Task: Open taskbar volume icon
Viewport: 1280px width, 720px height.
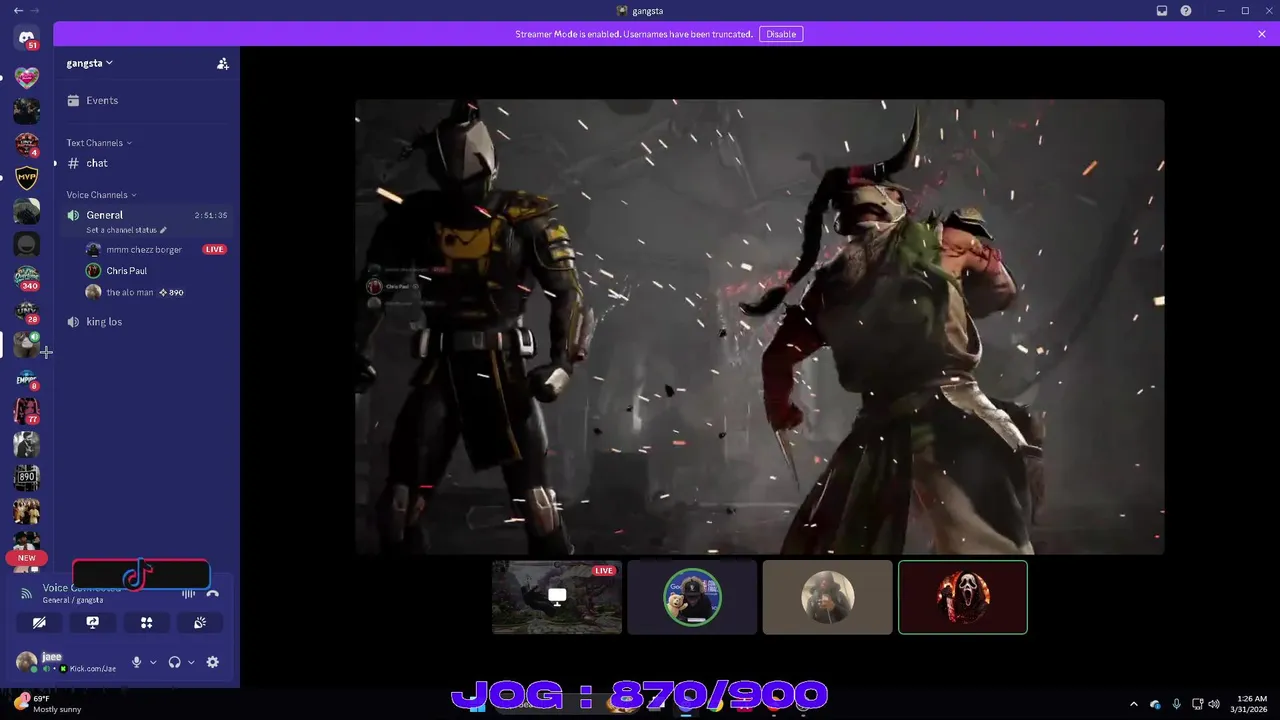Action: (x=1214, y=704)
